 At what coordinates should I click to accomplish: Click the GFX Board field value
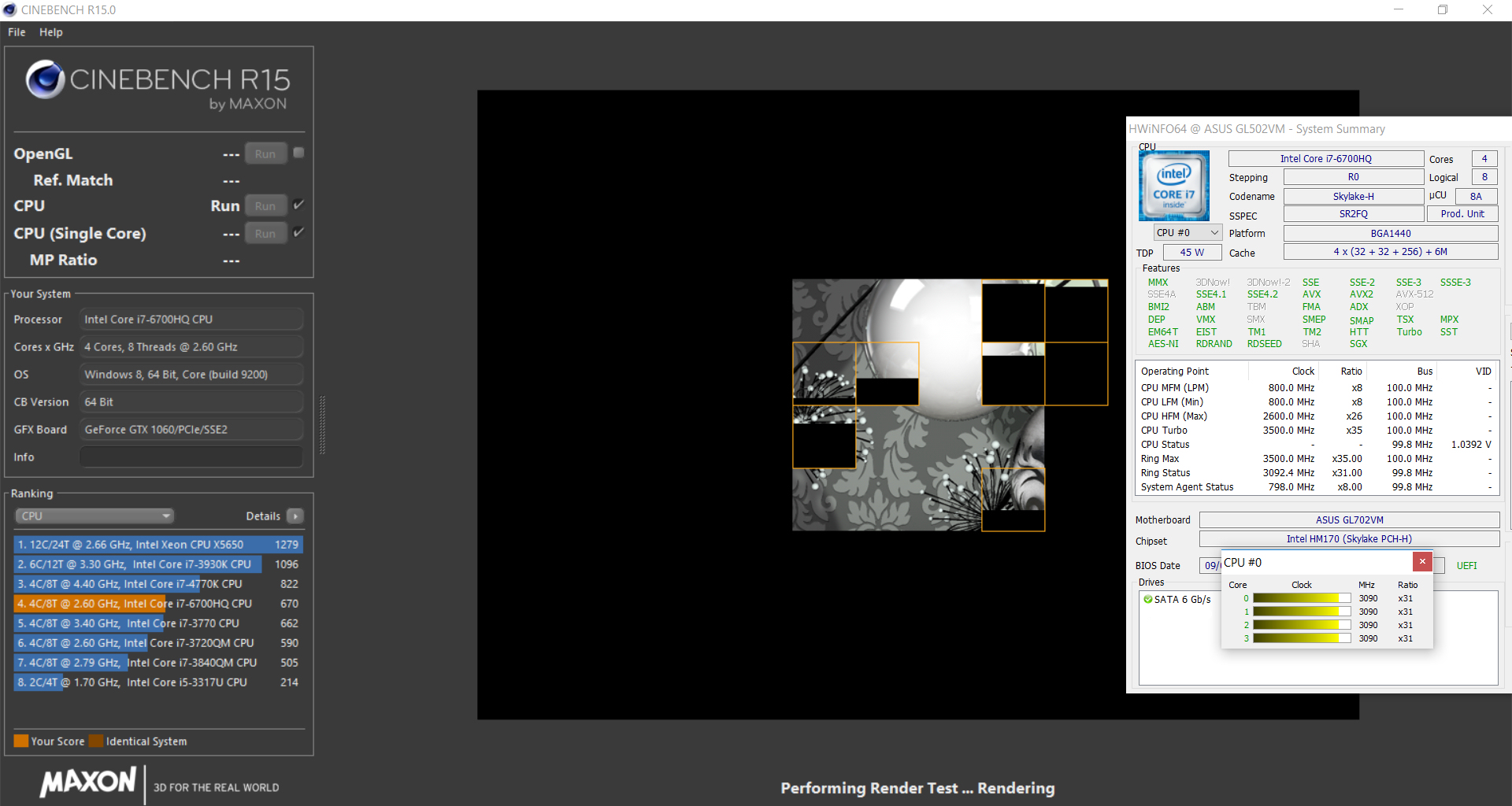191,430
